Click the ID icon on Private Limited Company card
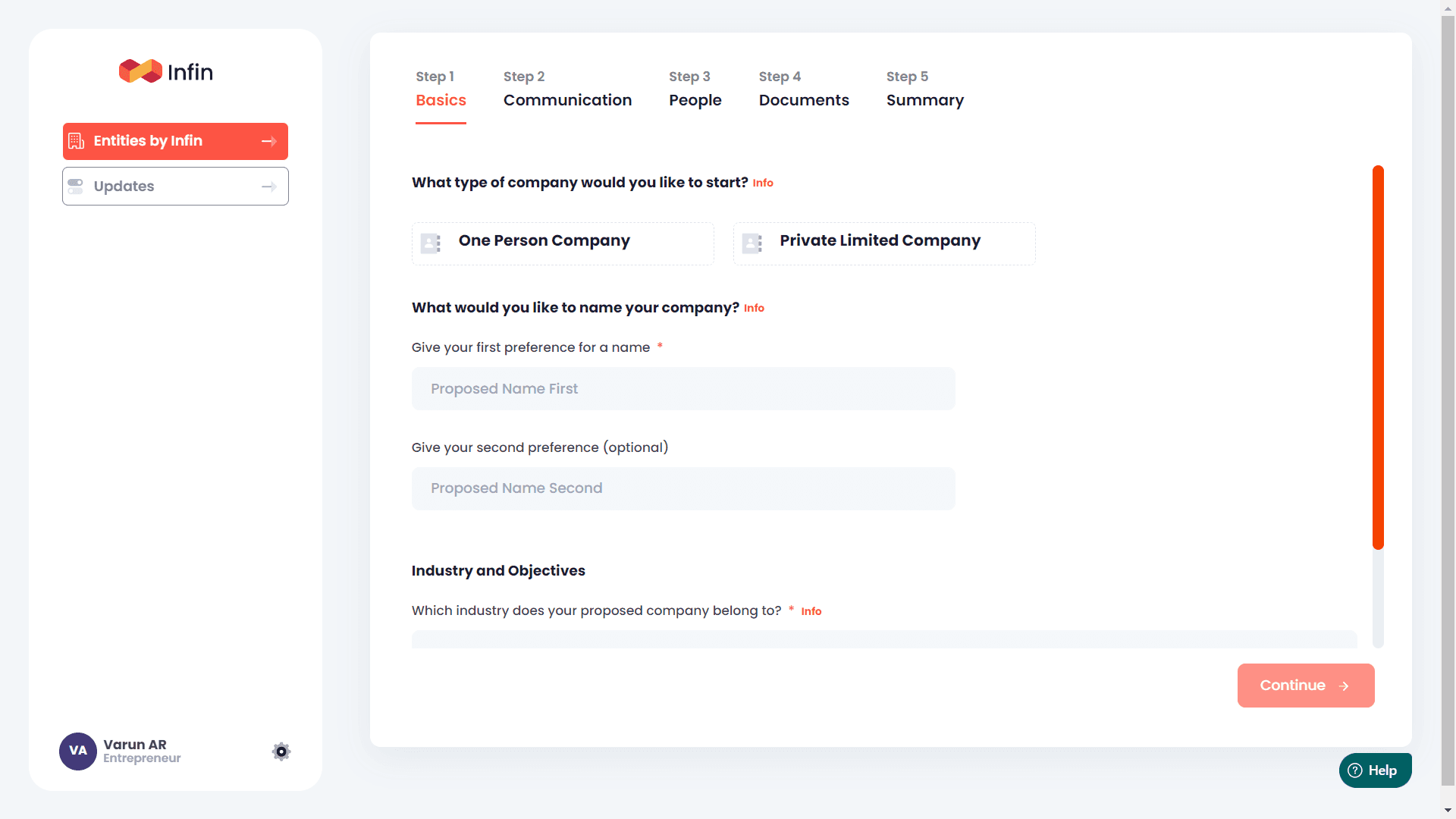 (x=752, y=243)
